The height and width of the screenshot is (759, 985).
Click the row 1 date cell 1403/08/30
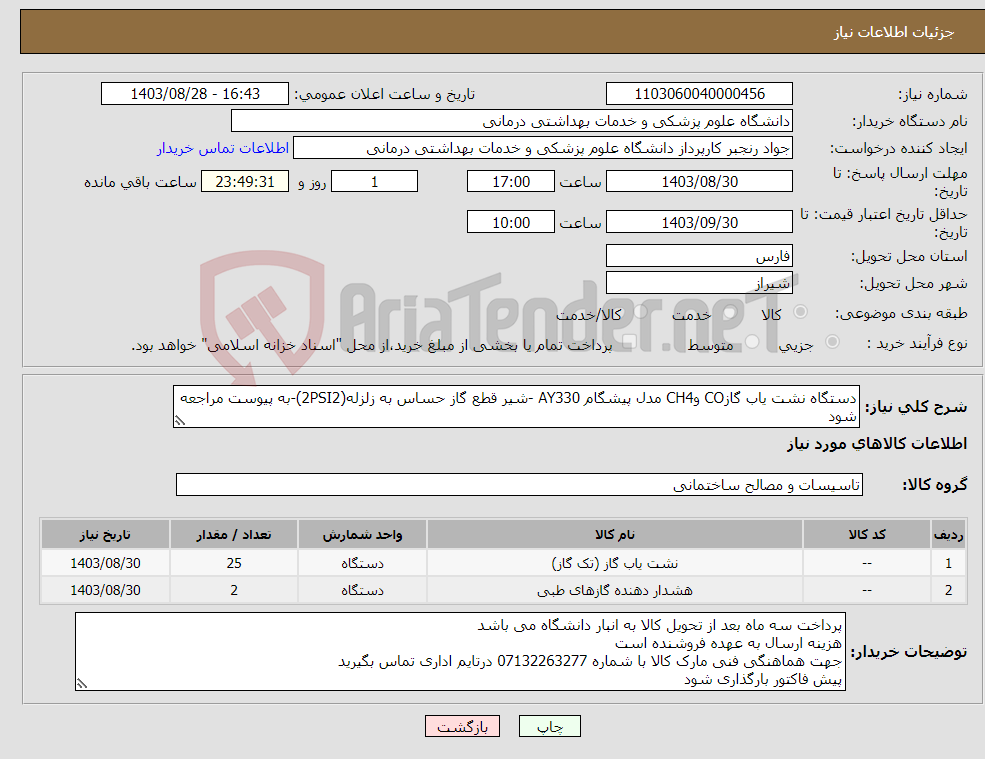[x=105, y=563]
